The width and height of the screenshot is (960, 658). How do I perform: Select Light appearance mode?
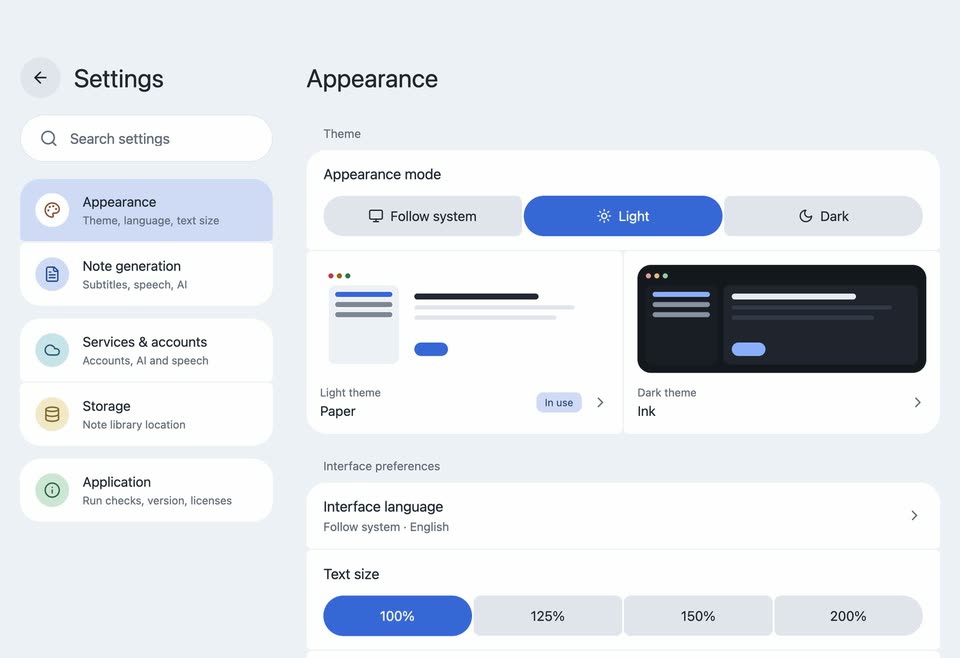(x=623, y=216)
